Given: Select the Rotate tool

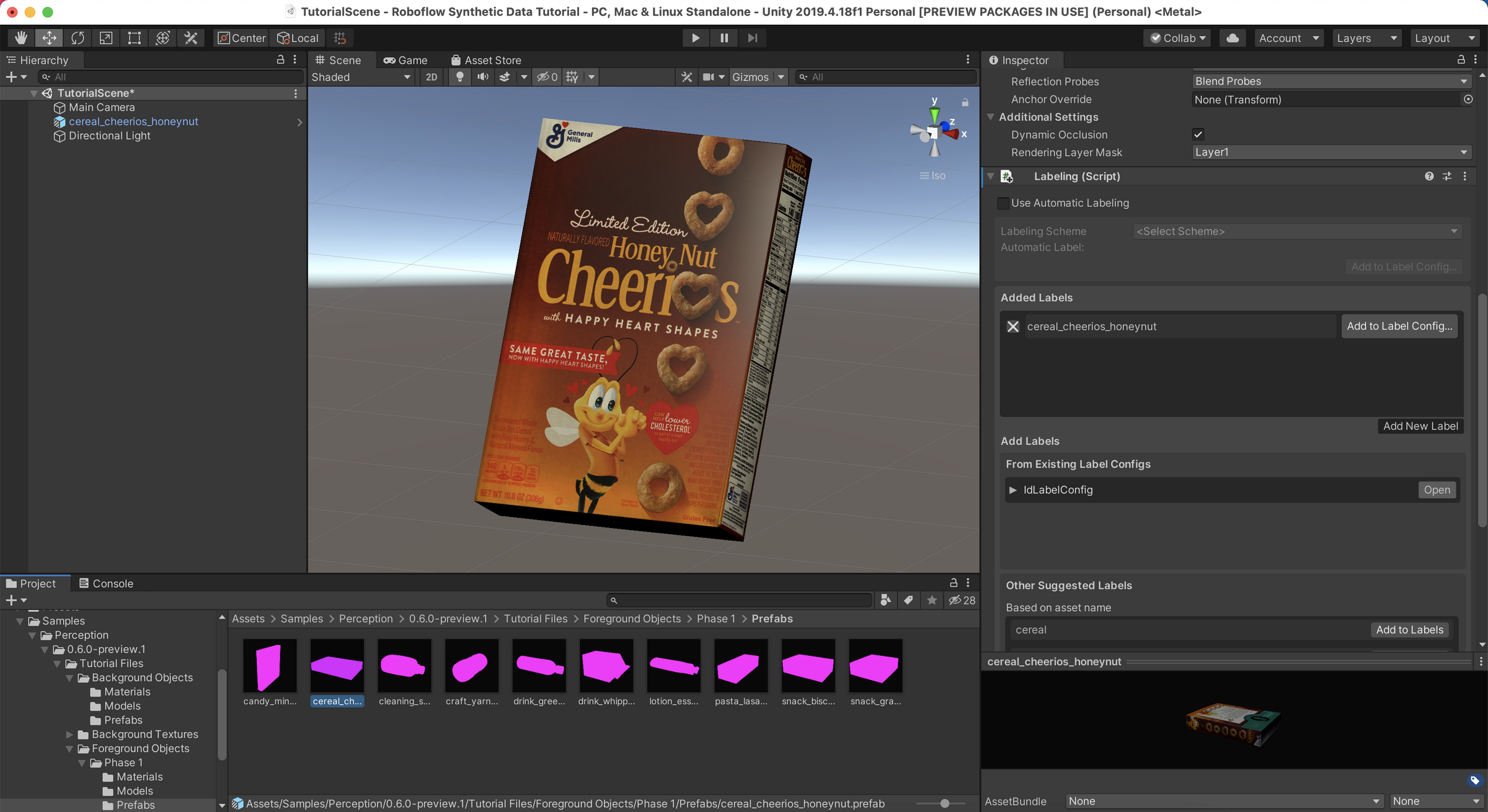Looking at the screenshot, I should [77, 38].
